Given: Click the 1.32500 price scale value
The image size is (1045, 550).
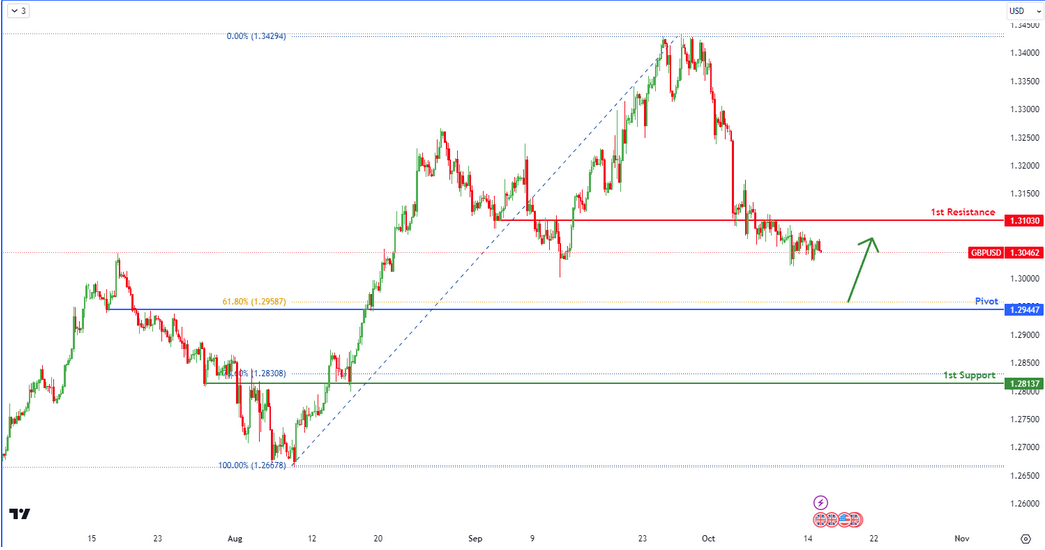Looking at the screenshot, I should [1024, 138].
